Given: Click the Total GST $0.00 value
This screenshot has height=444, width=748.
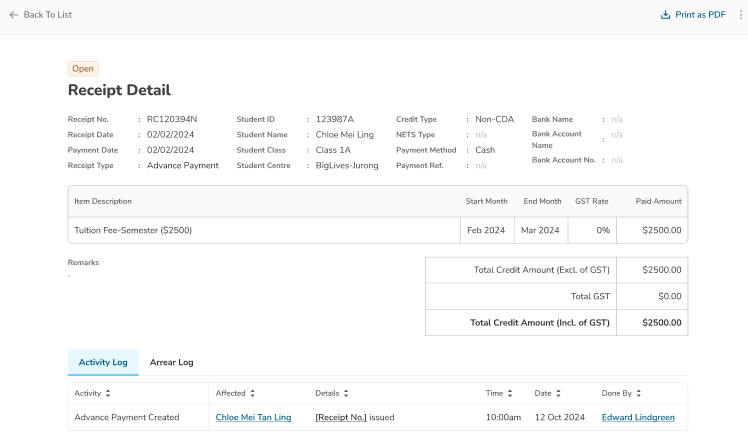Looking at the screenshot, I should tap(669, 296).
